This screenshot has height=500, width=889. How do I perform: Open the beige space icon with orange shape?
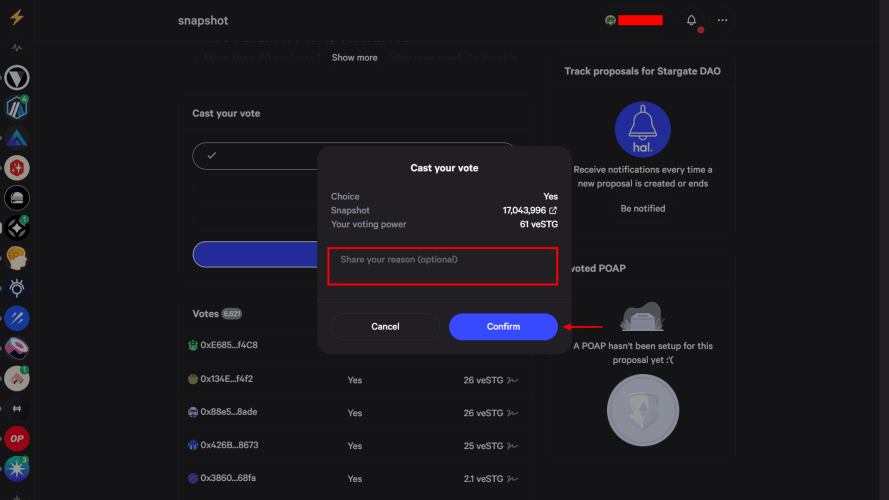(x=17, y=378)
